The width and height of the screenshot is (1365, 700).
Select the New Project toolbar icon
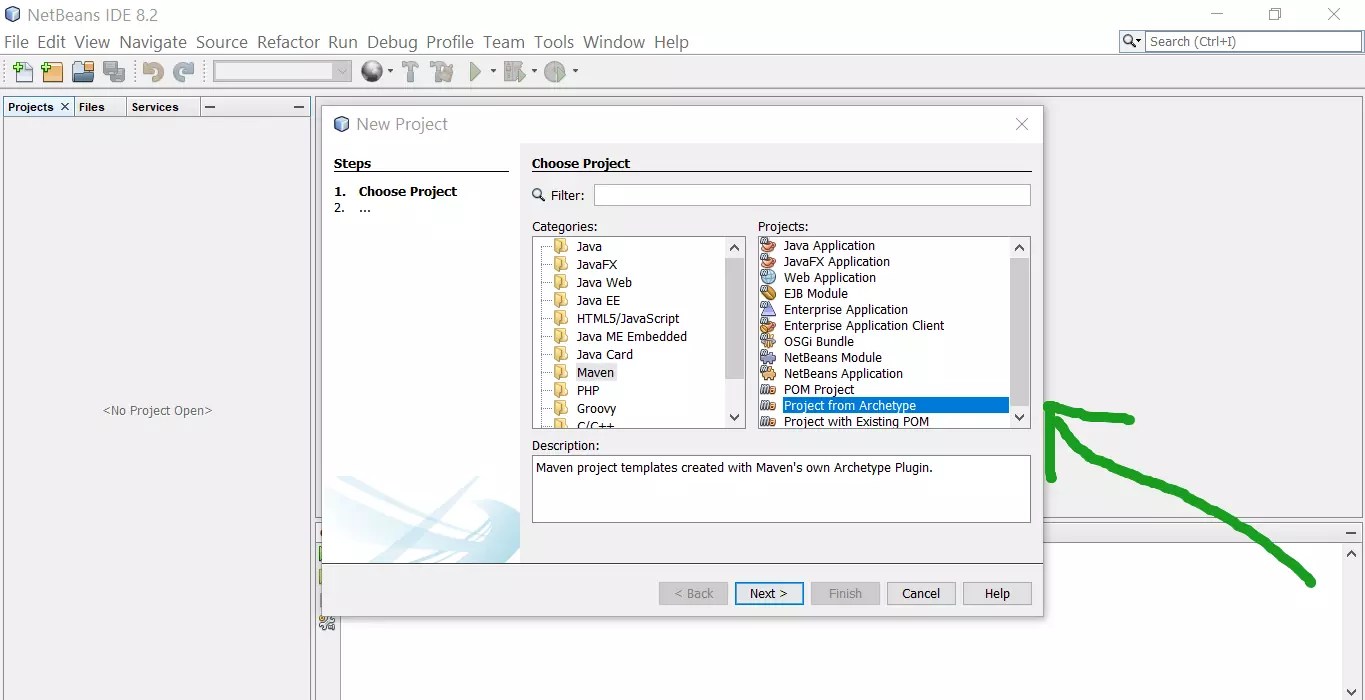point(51,71)
